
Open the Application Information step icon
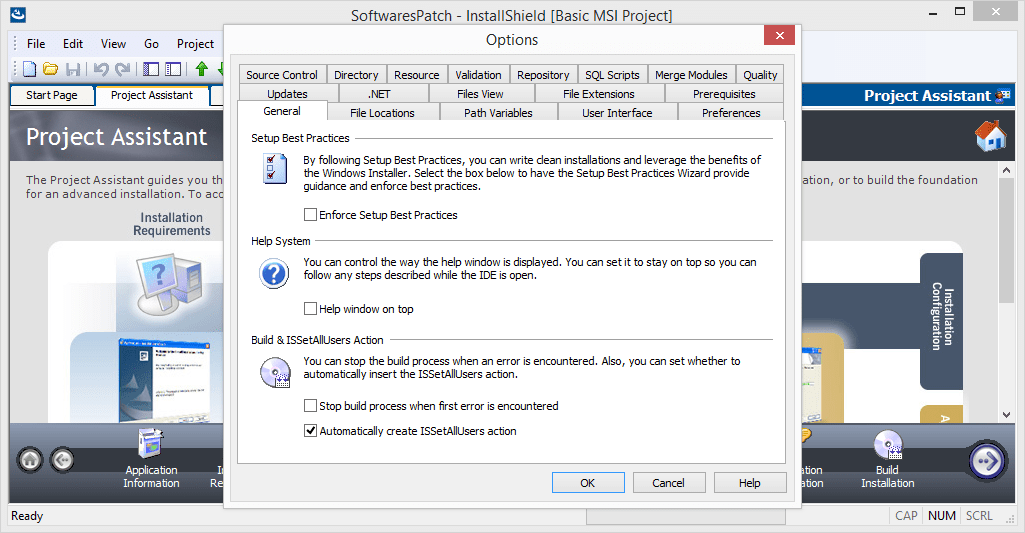tap(151, 443)
